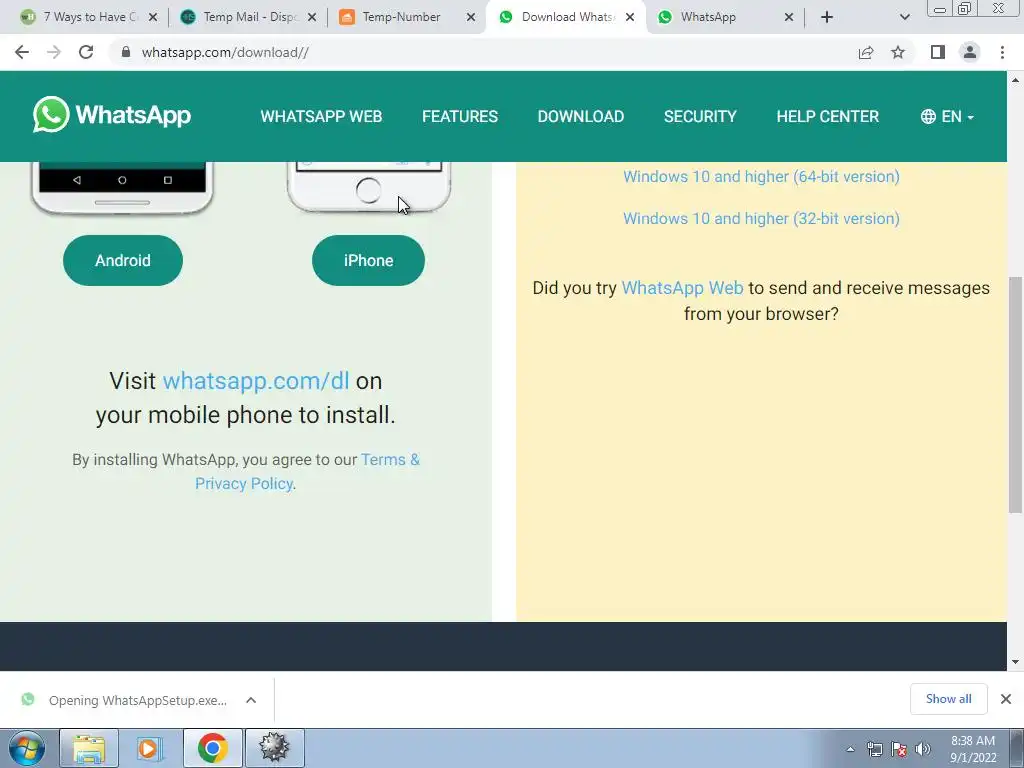
Task: Click the iPhone device image
Action: tap(368, 187)
